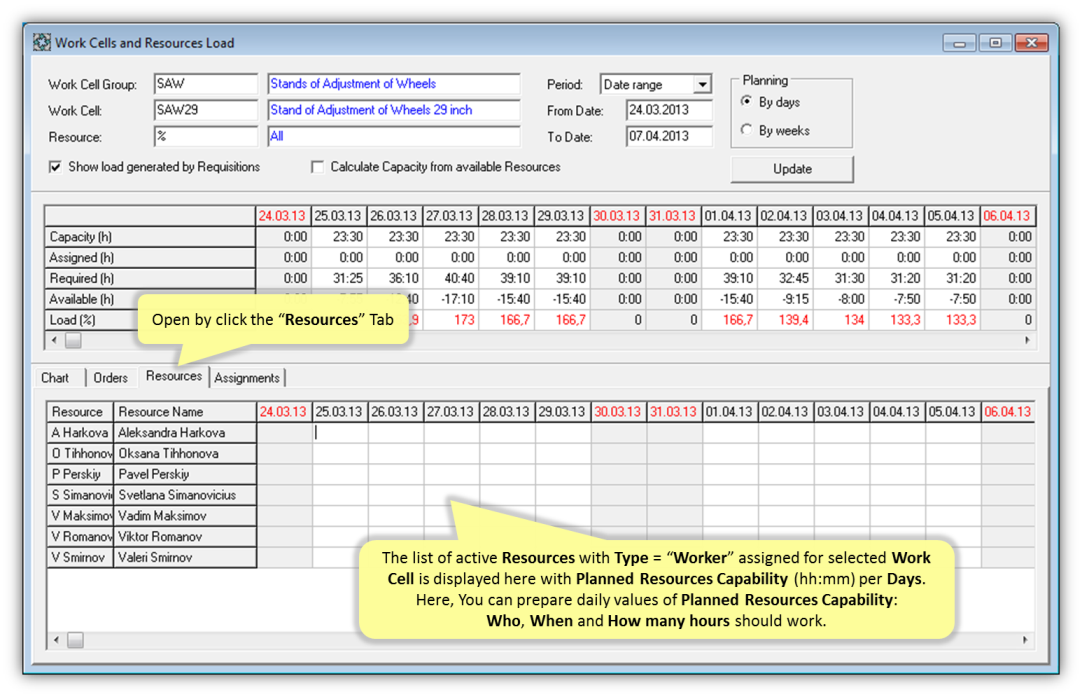Click Oksana Tihhonova's cell for 26.03.13
The image size is (1082, 697).
click(x=396, y=453)
